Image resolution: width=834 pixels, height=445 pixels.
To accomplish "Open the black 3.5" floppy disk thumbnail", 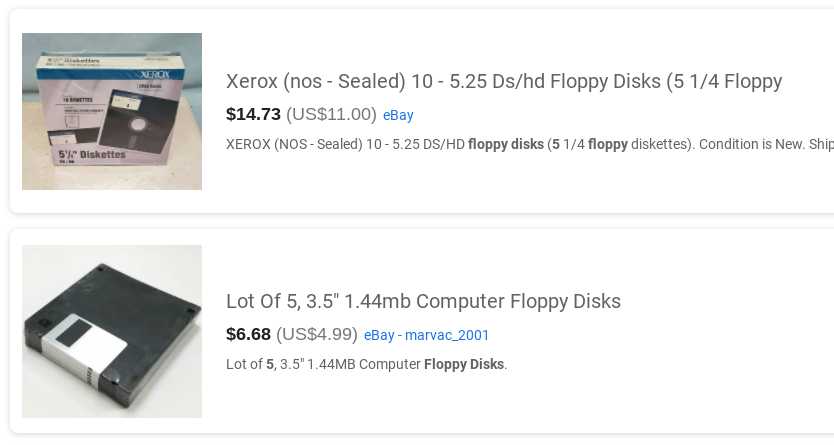I will (x=112, y=331).
